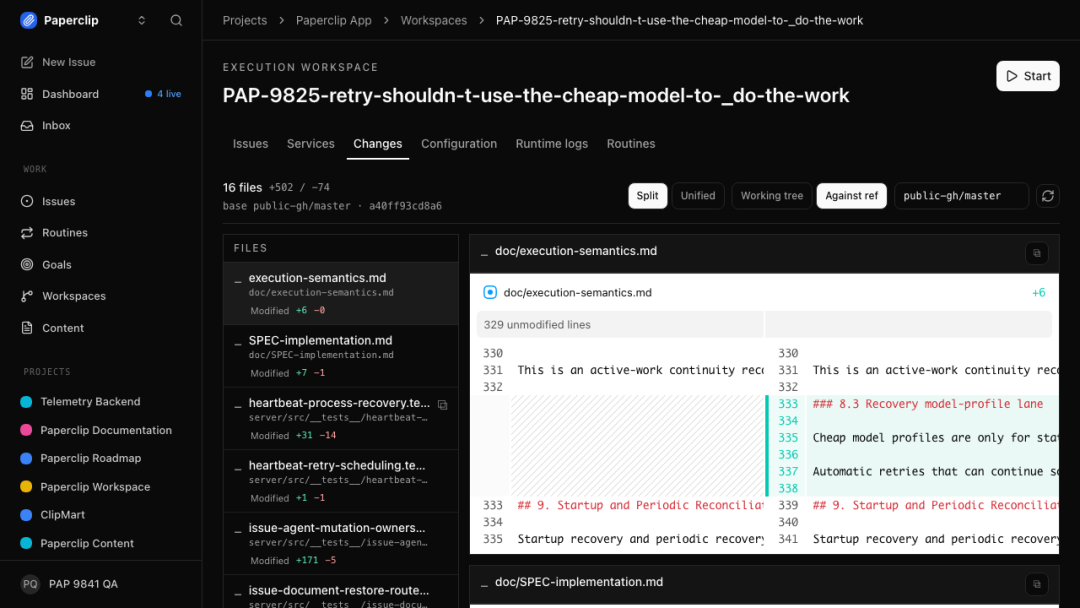Screen dimensions: 1080x608
Task: Open the Inbox from sidebar
Action: click(x=56, y=125)
